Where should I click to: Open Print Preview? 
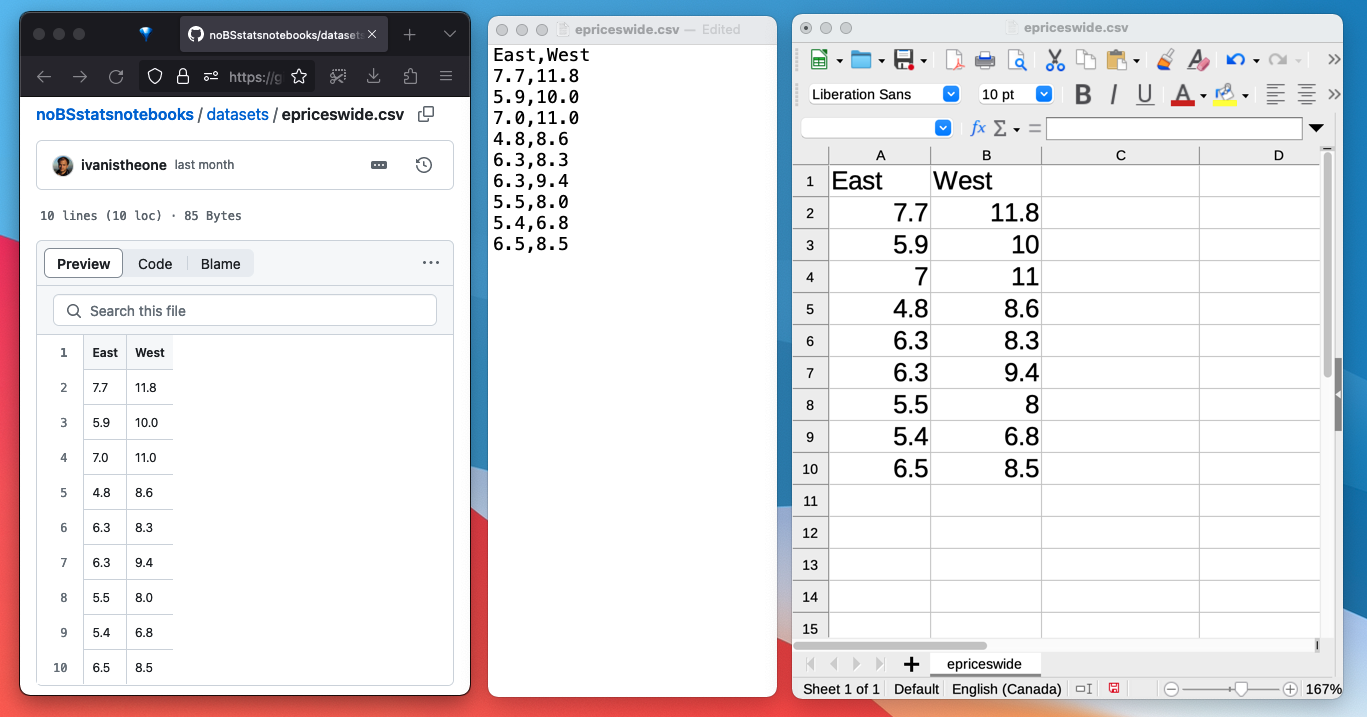[1017, 60]
